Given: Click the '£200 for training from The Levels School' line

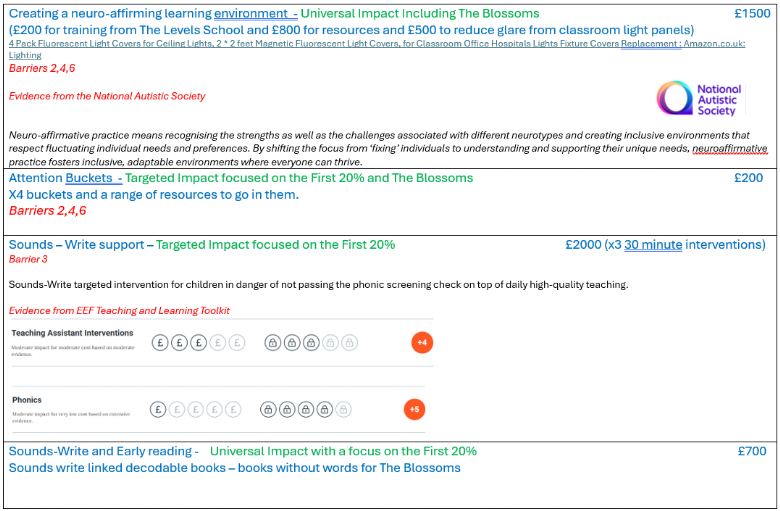Looking at the screenshot, I should click(351, 30).
